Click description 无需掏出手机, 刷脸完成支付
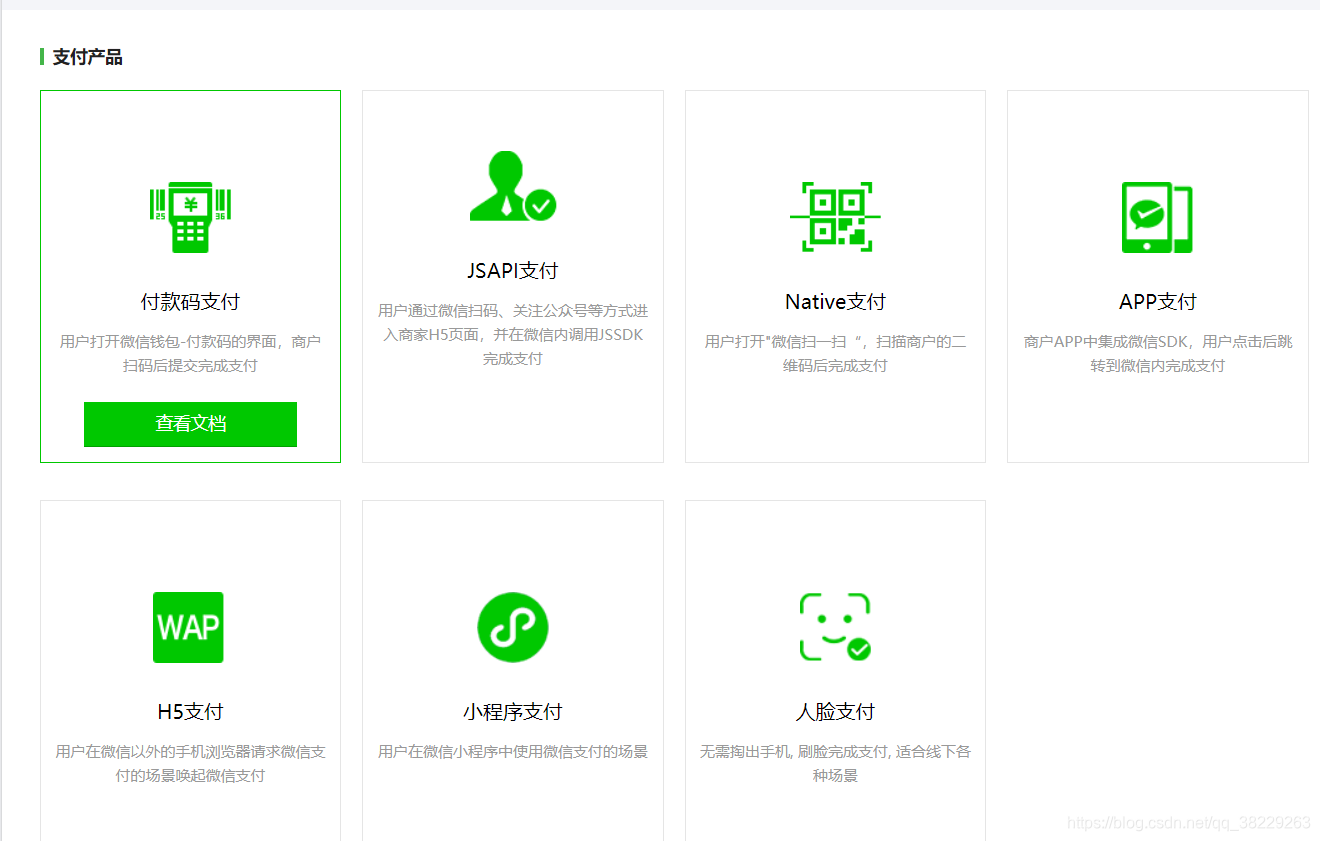Viewport: 1320px width, 841px height. click(x=835, y=764)
